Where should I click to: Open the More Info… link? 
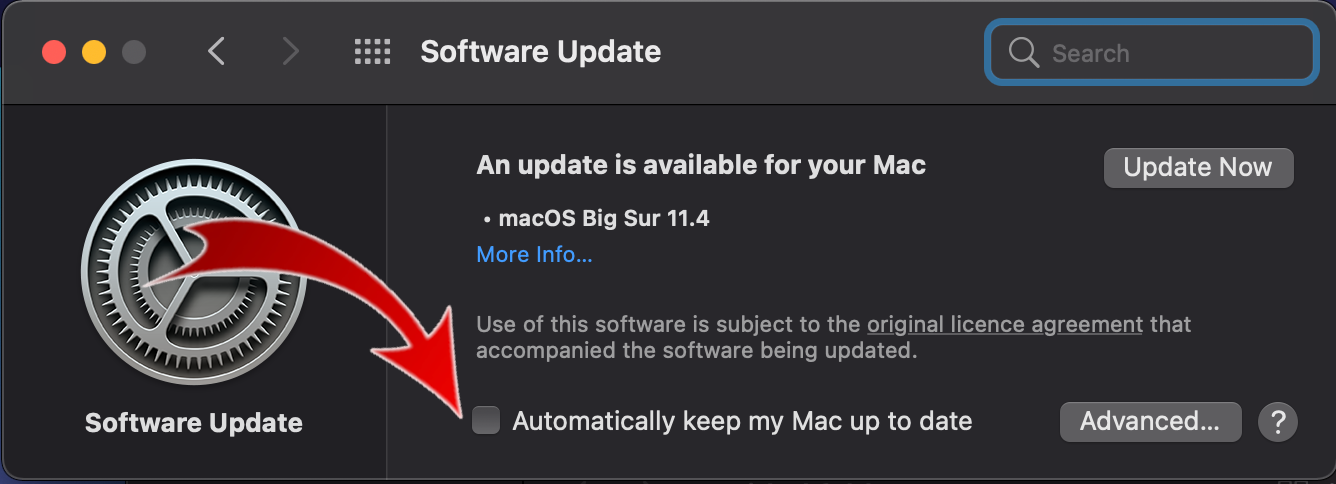tap(534, 255)
